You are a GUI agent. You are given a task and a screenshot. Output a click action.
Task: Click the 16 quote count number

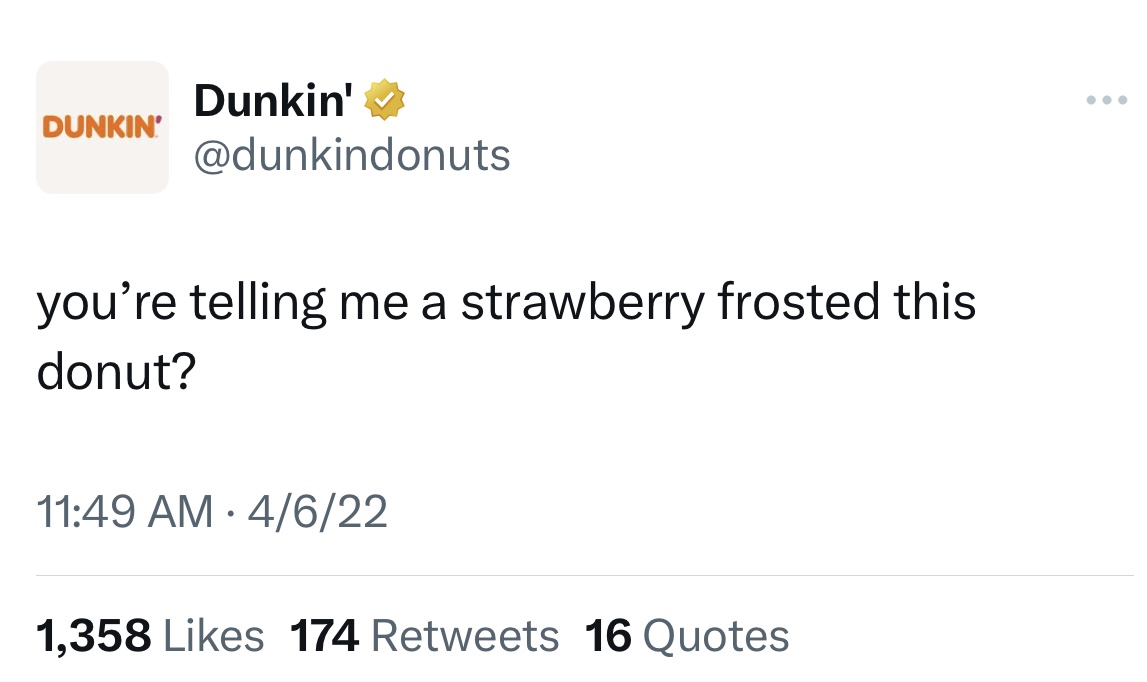tap(608, 635)
